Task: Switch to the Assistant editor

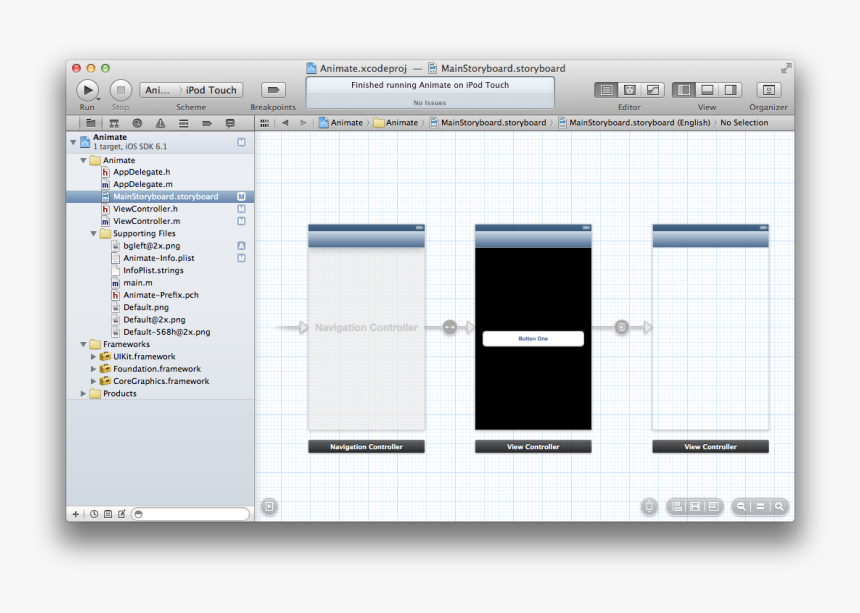Action: pos(629,90)
